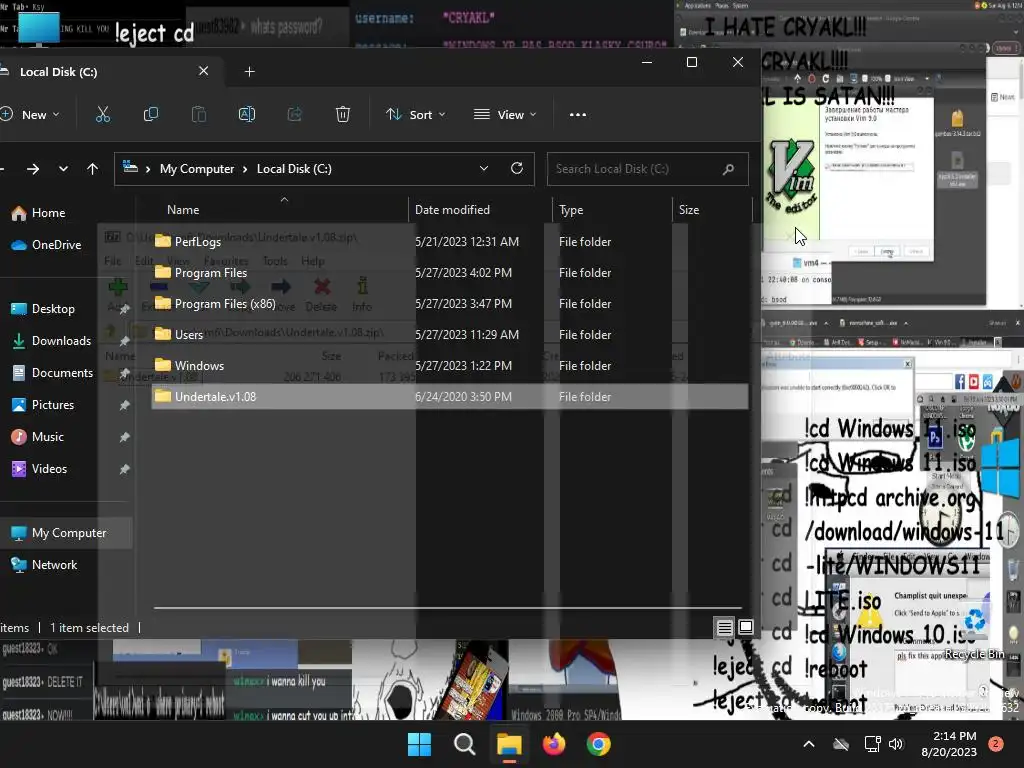Open the See more ellipsis menu

click(577, 114)
